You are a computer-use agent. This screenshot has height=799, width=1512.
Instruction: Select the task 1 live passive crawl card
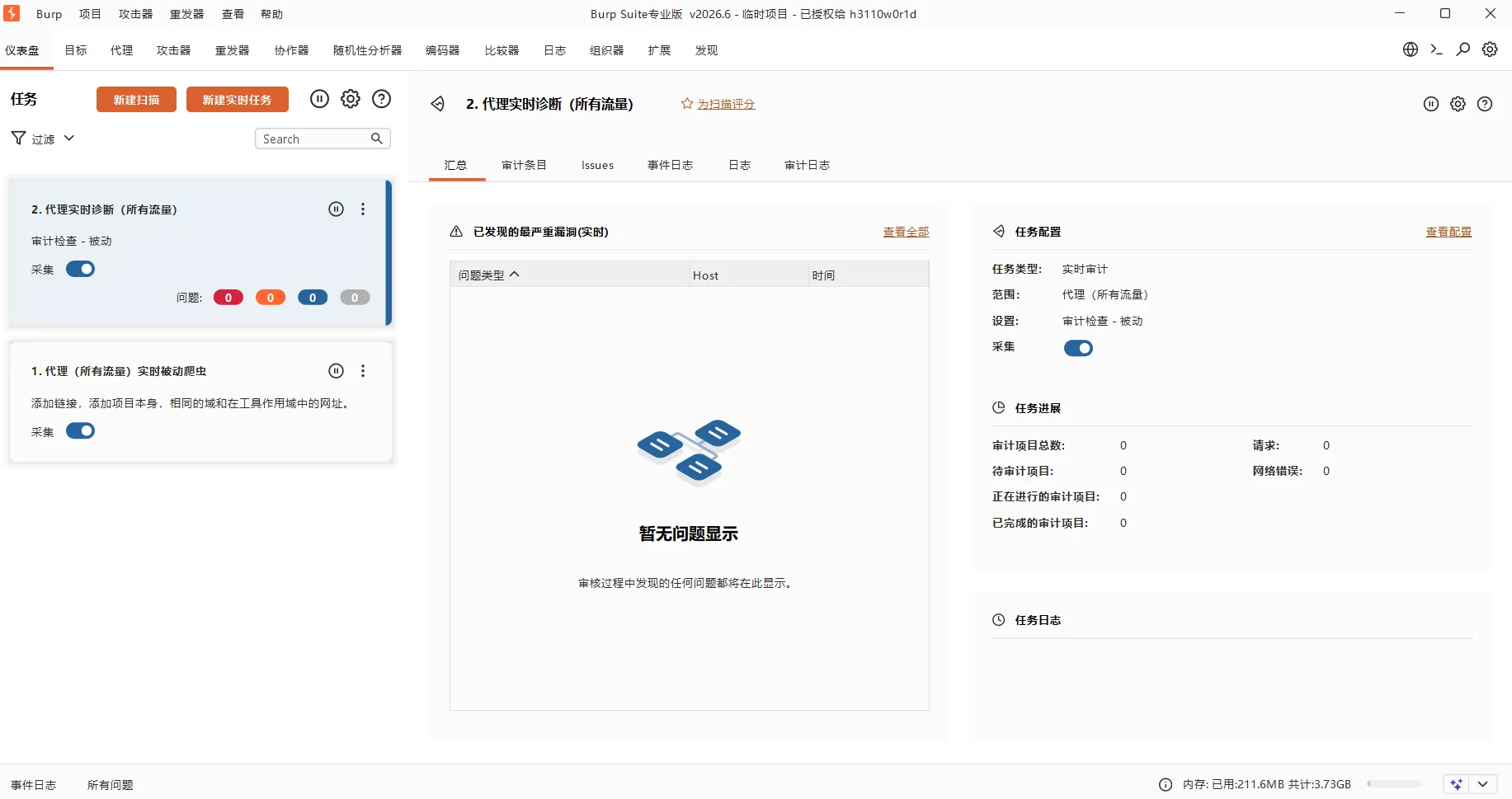pyautogui.click(x=200, y=402)
